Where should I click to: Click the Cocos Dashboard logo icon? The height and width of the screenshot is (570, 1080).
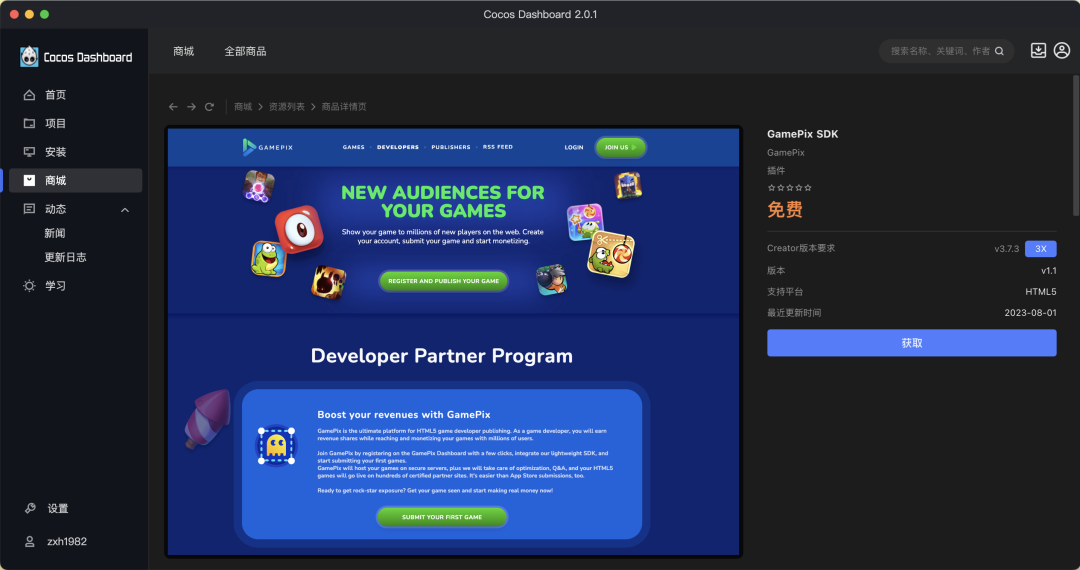click(x=29, y=56)
